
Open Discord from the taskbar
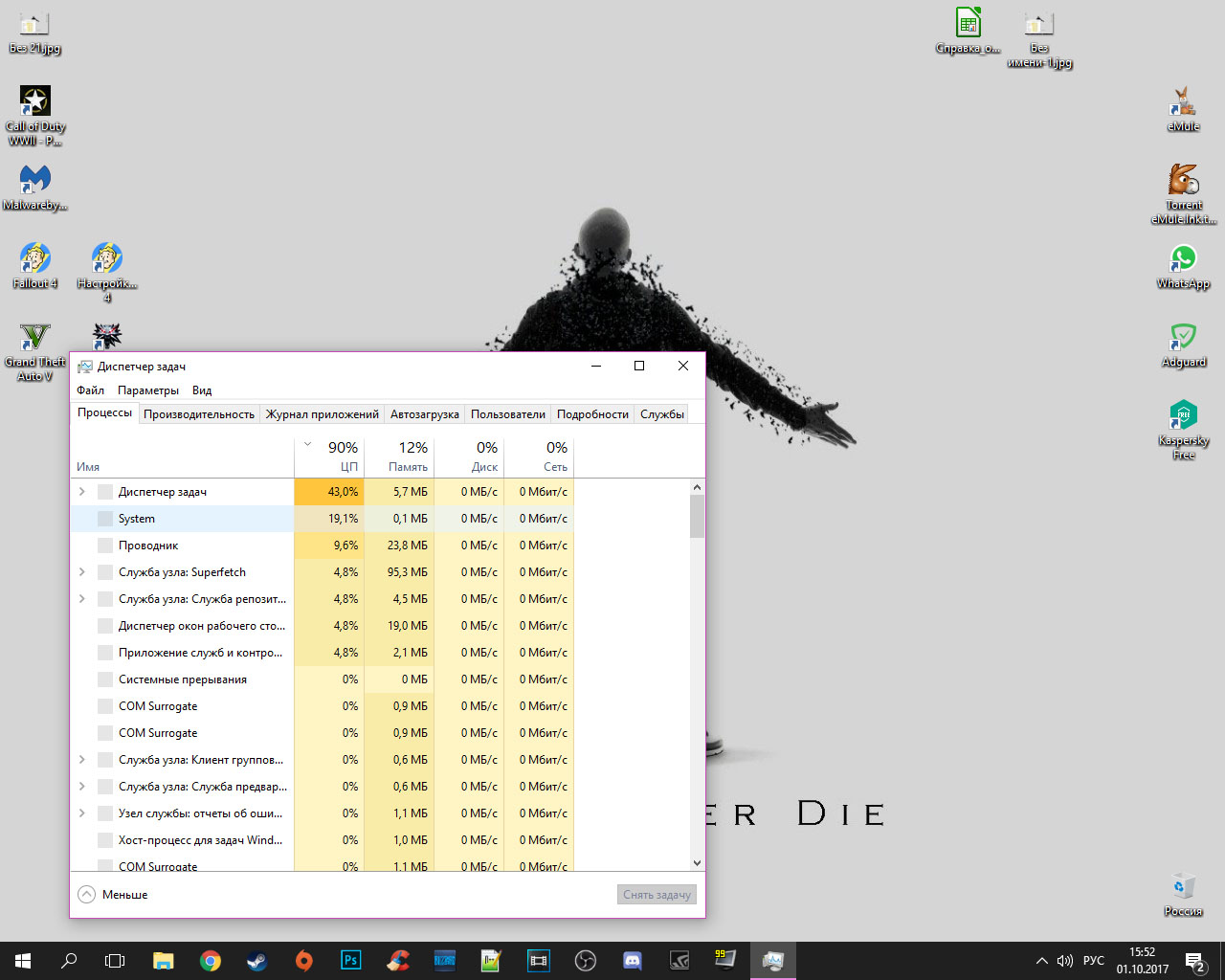[x=633, y=961]
